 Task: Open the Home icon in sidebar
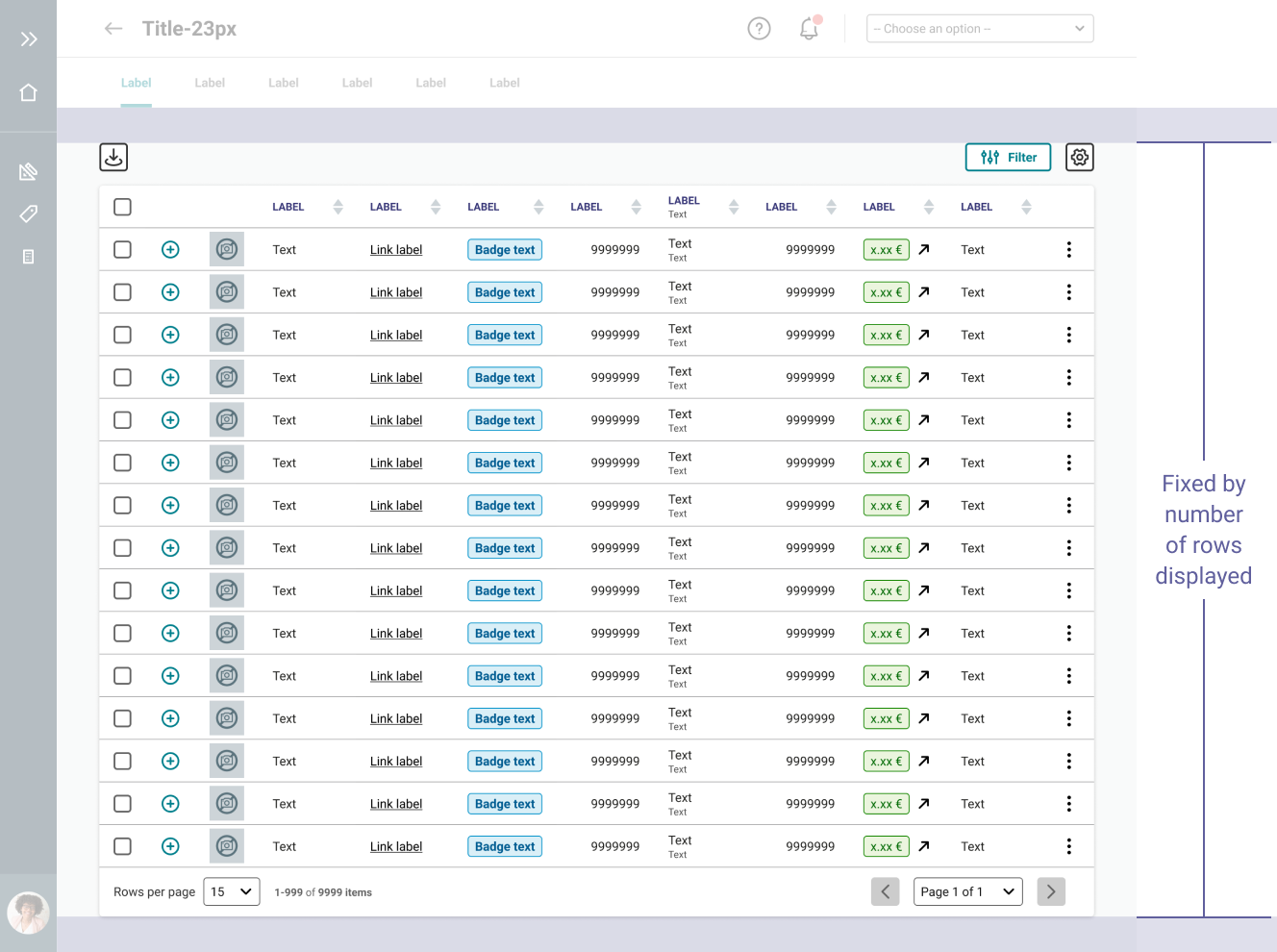tap(29, 92)
